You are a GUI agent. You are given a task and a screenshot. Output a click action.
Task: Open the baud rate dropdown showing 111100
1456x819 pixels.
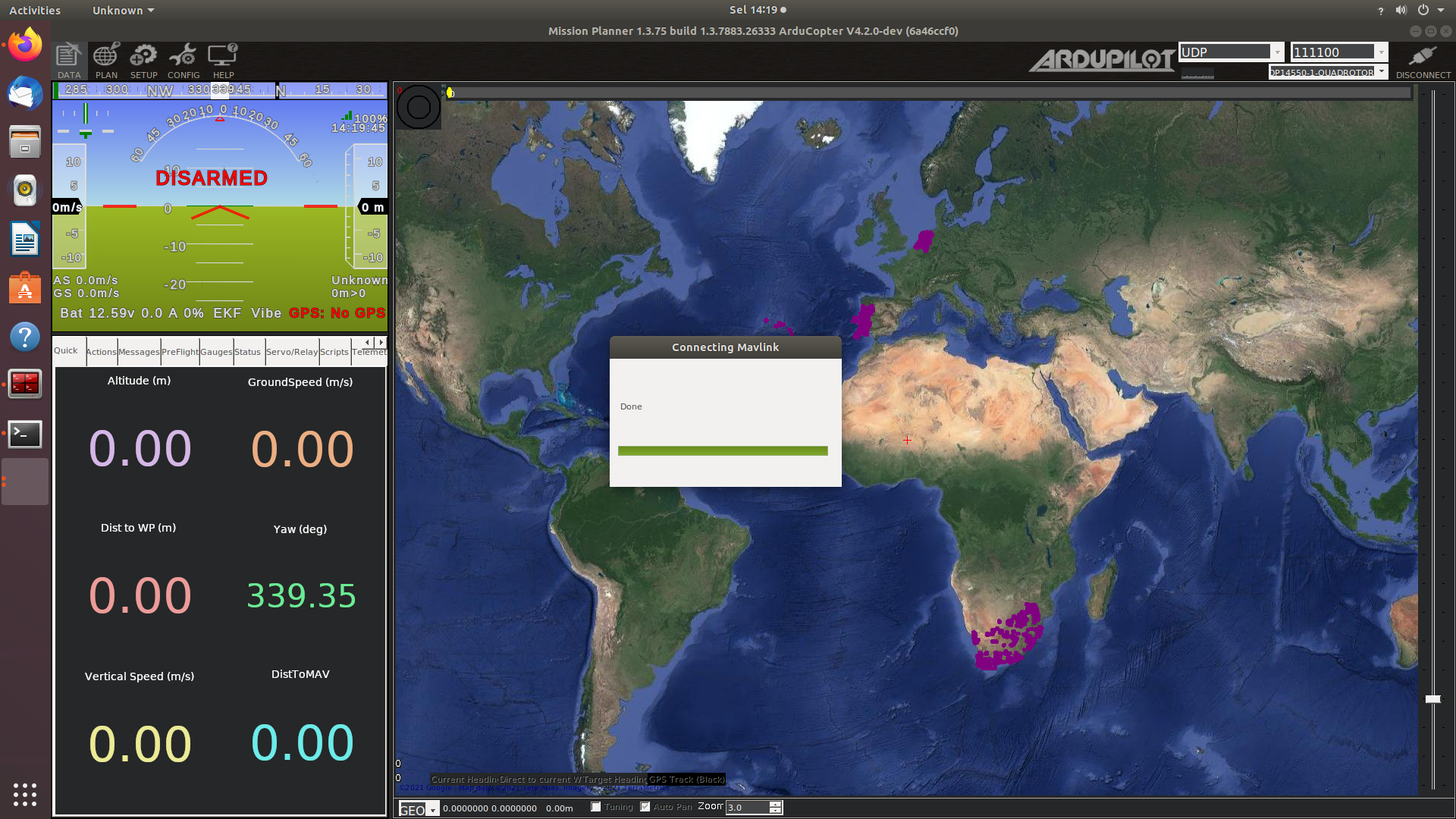coord(1380,52)
